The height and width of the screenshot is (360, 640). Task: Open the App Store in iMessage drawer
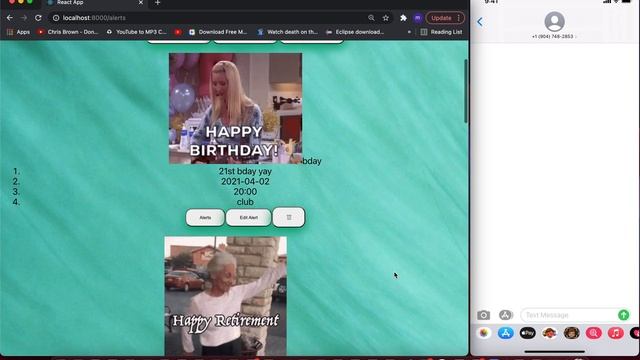505,333
